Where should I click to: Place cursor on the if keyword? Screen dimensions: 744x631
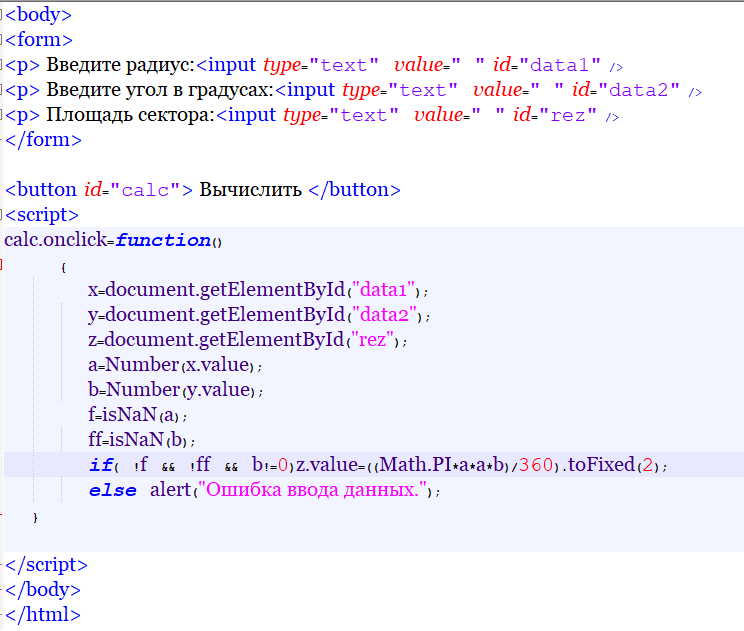(100, 466)
